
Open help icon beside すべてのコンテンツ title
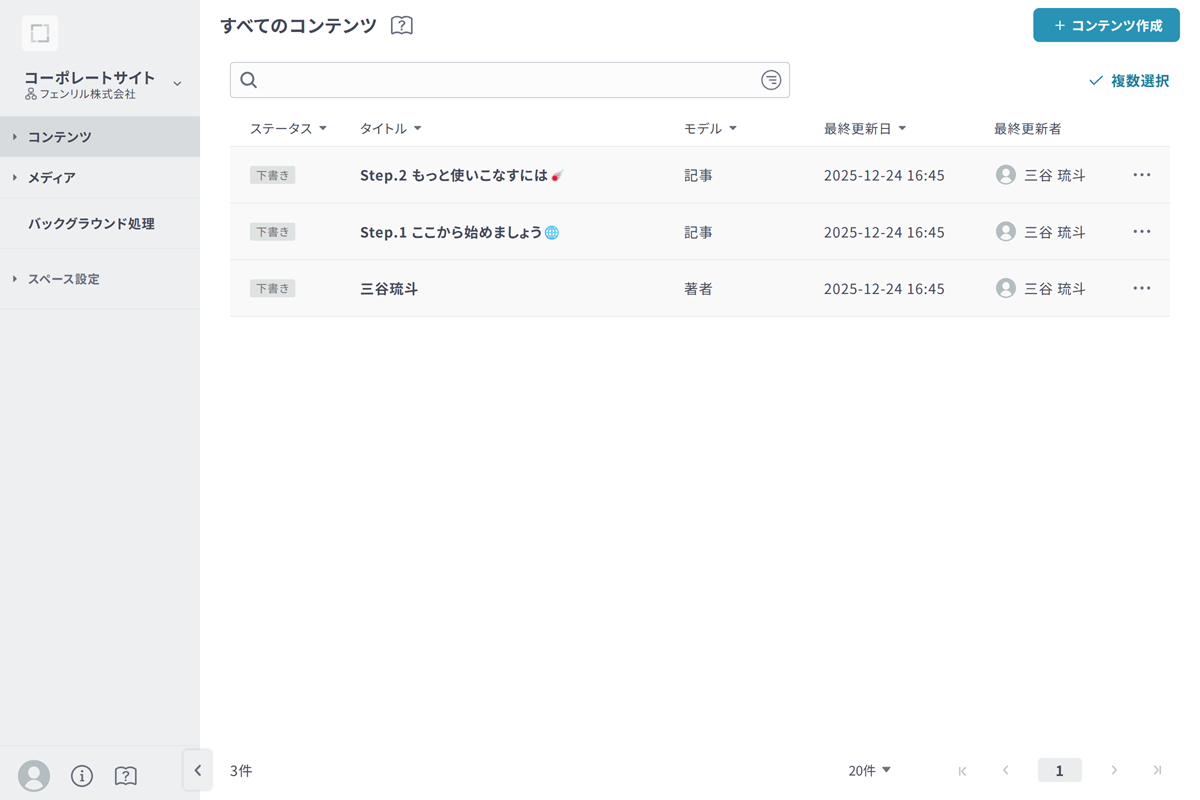click(x=402, y=26)
